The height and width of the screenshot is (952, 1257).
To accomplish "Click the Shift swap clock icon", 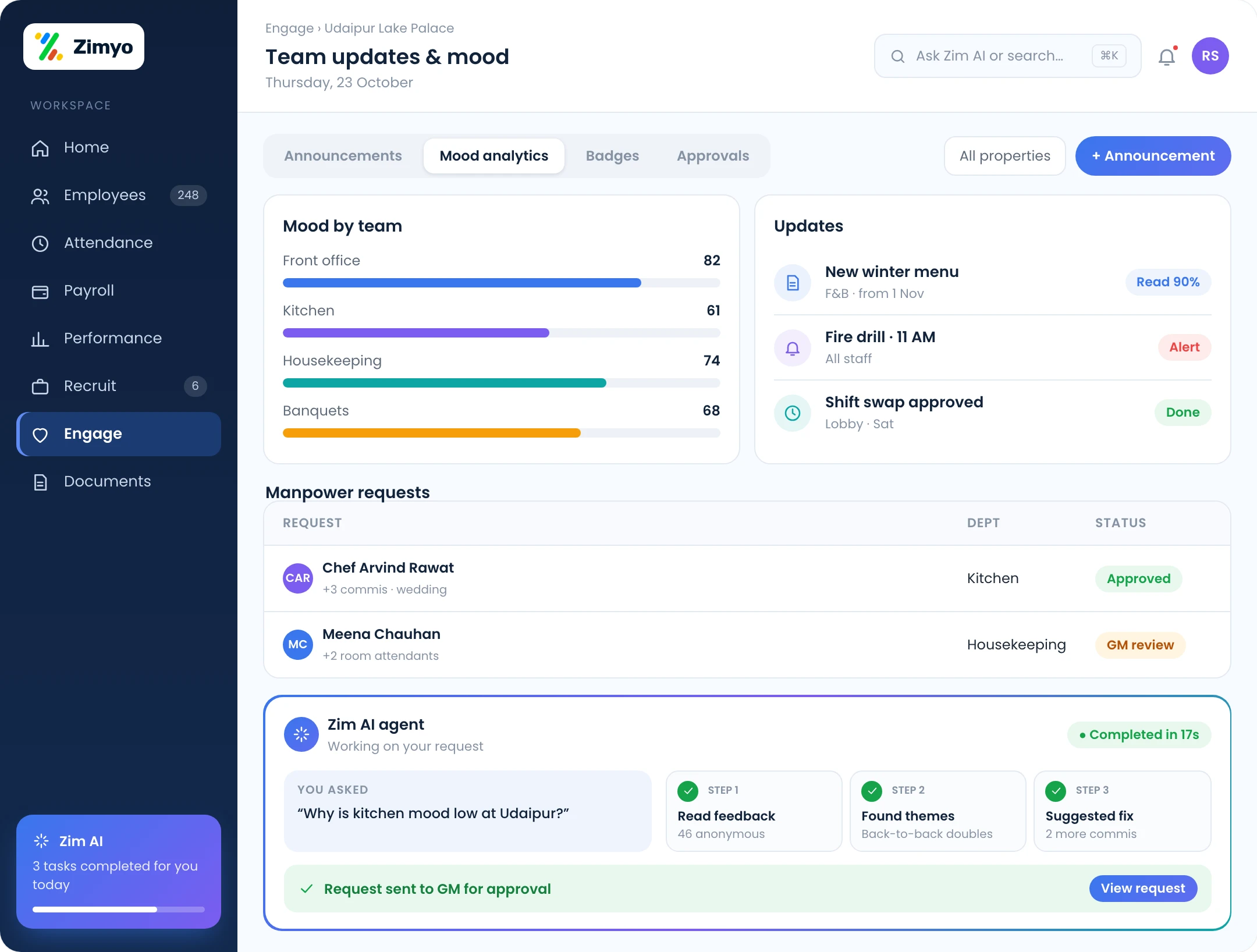I will pyautogui.click(x=793, y=413).
